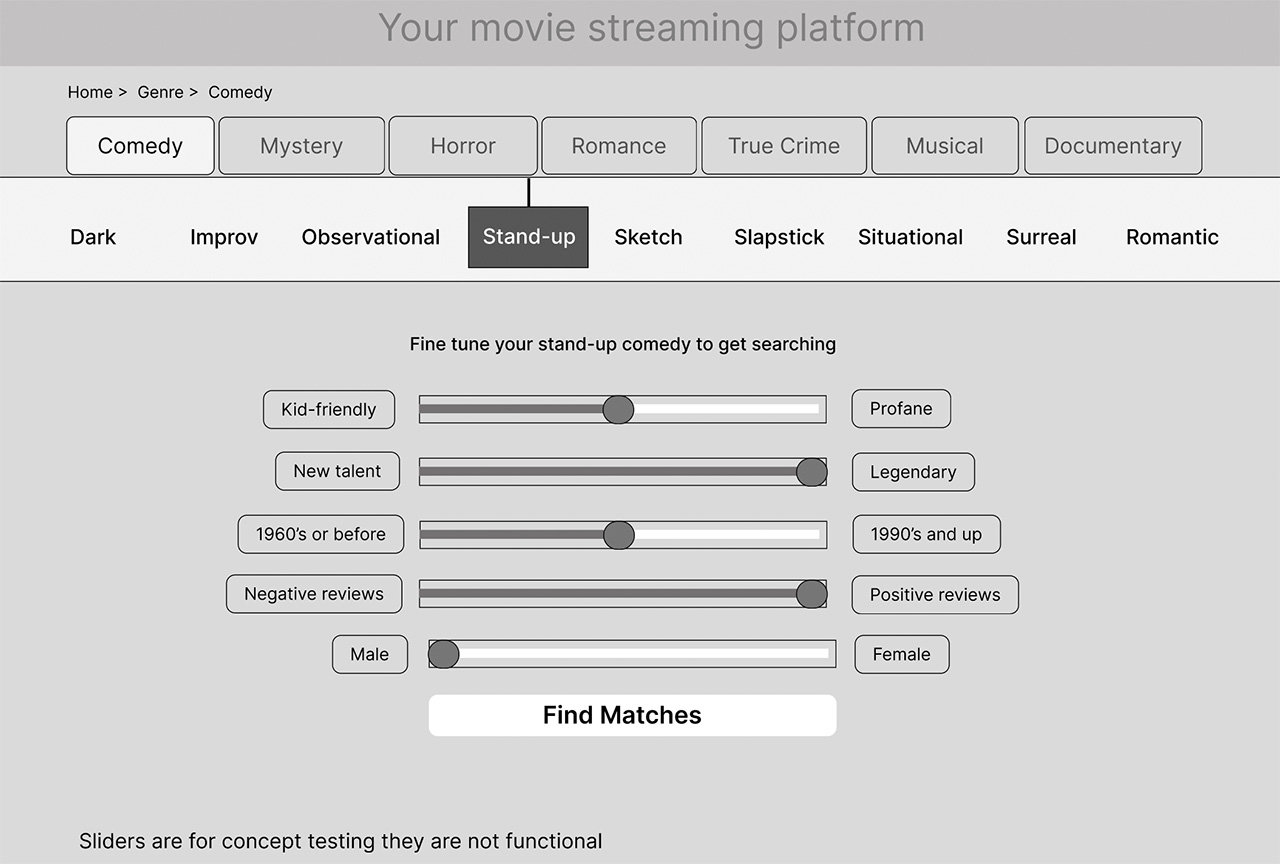This screenshot has width=1280, height=864.
Task: Open the True Crime tab
Action: [x=784, y=146]
